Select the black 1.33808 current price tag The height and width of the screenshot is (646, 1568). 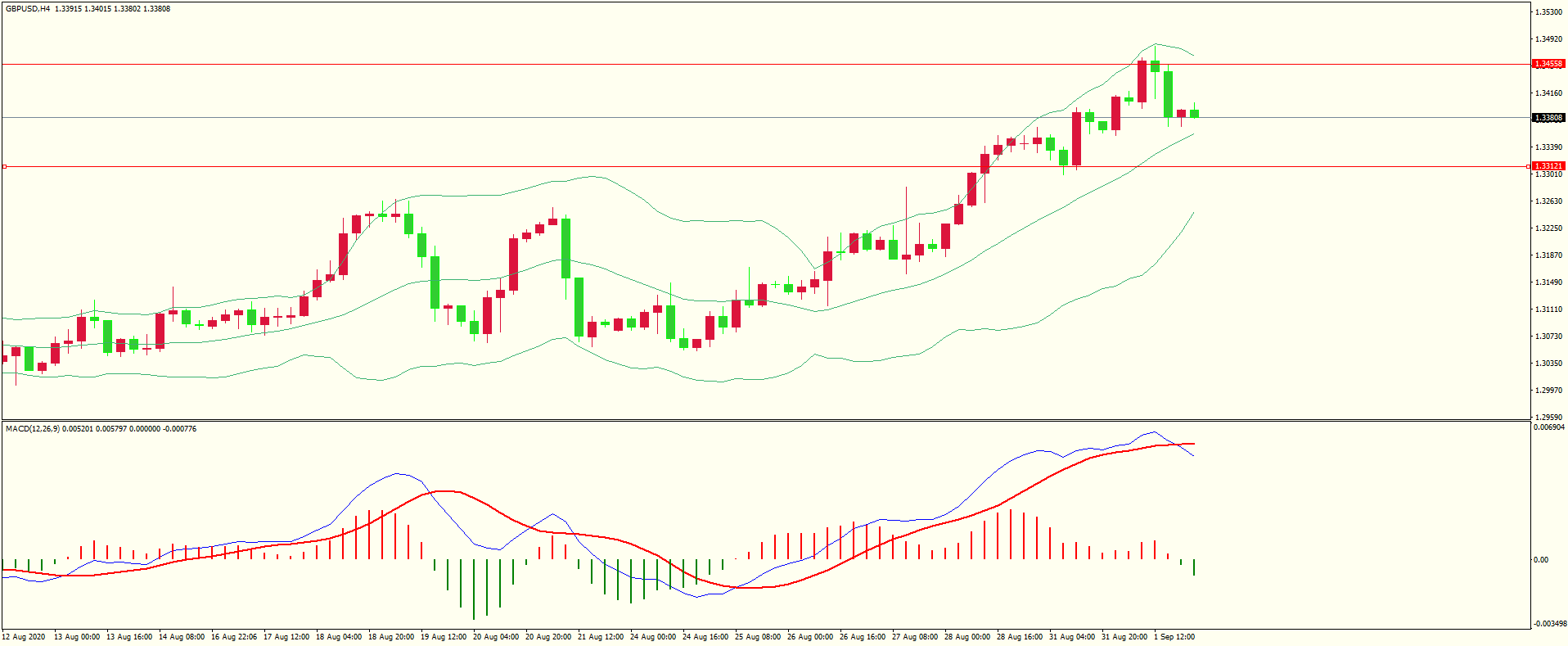[x=1548, y=118]
